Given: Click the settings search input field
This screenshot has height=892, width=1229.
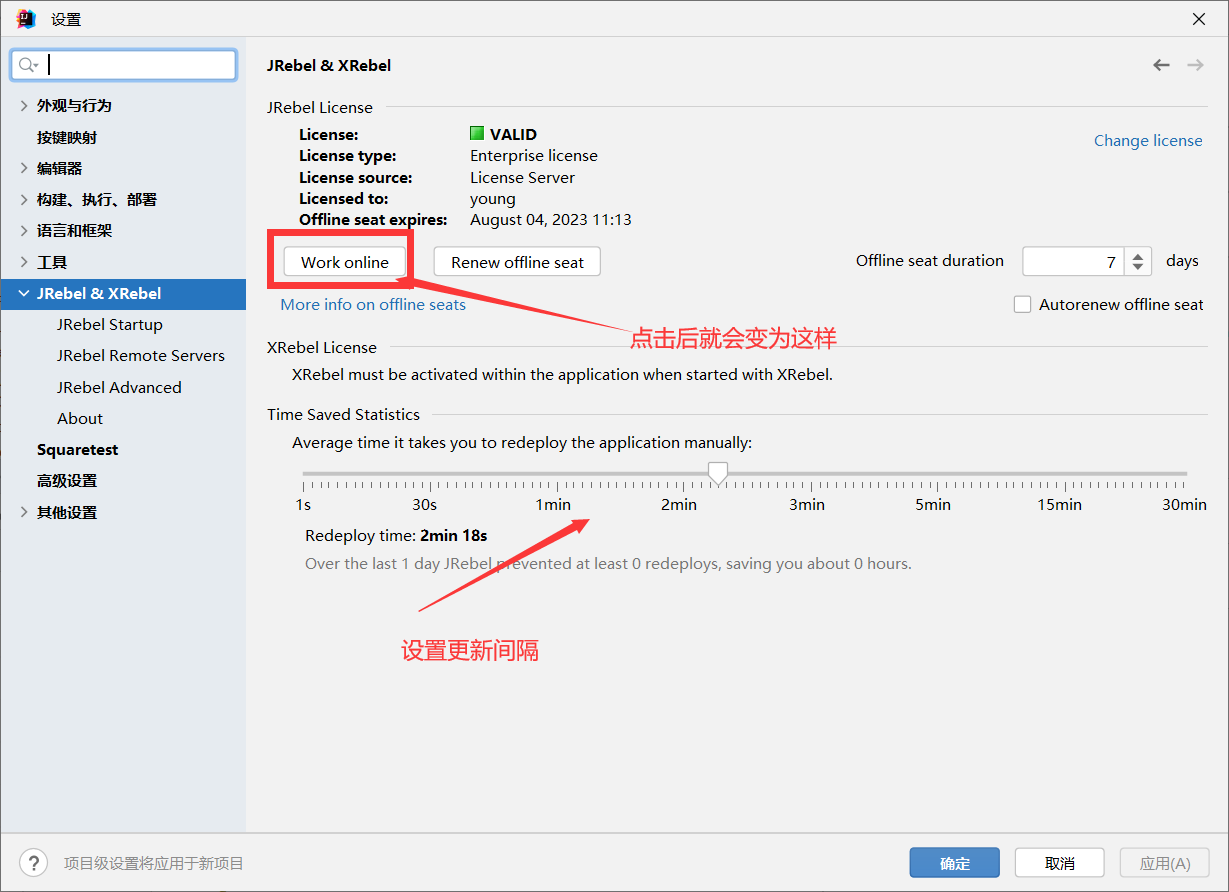Looking at the screenshot, I should (124, 65).
